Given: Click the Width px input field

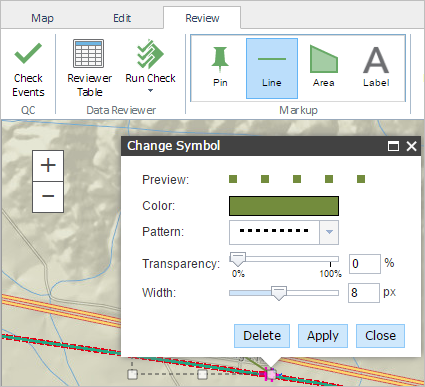Looking at the screenshot, I should [364, 293].
